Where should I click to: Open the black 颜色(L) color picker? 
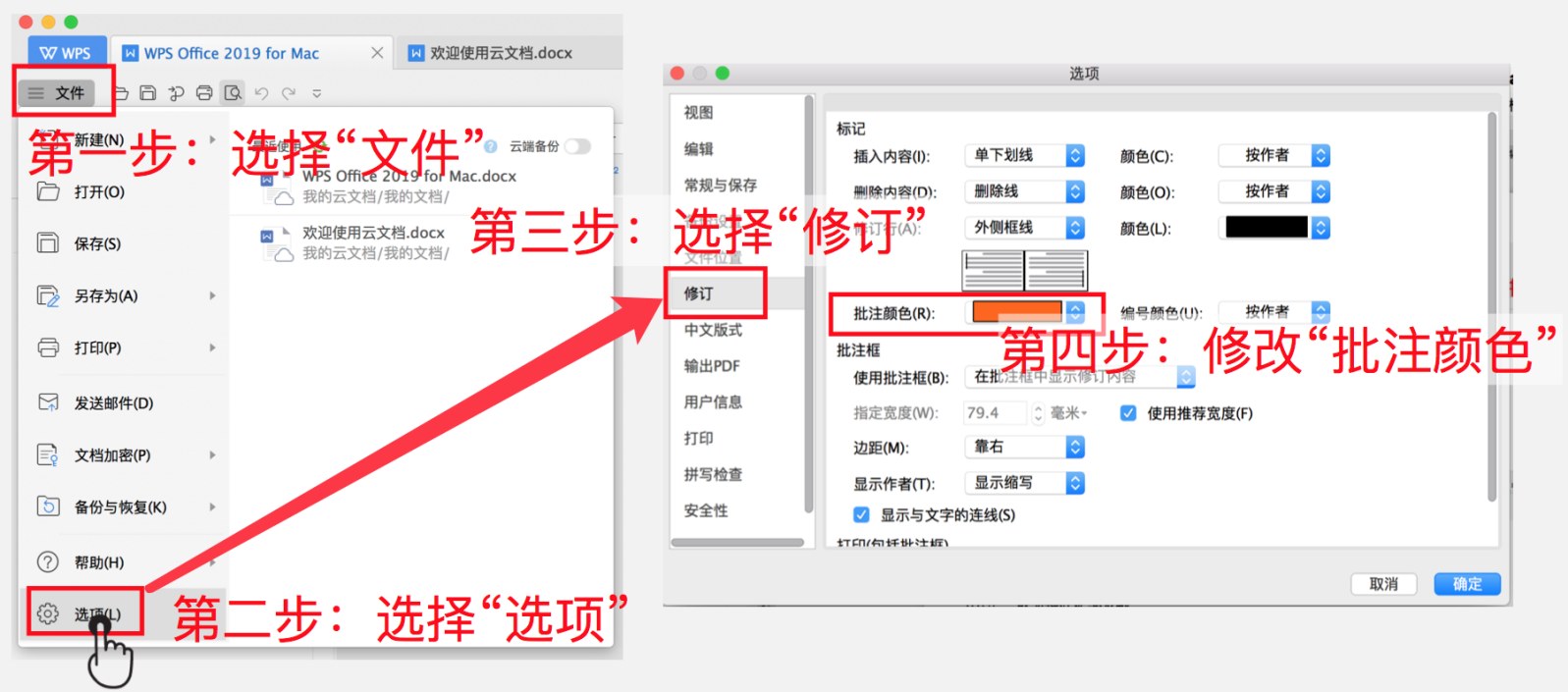point(1273,228)
